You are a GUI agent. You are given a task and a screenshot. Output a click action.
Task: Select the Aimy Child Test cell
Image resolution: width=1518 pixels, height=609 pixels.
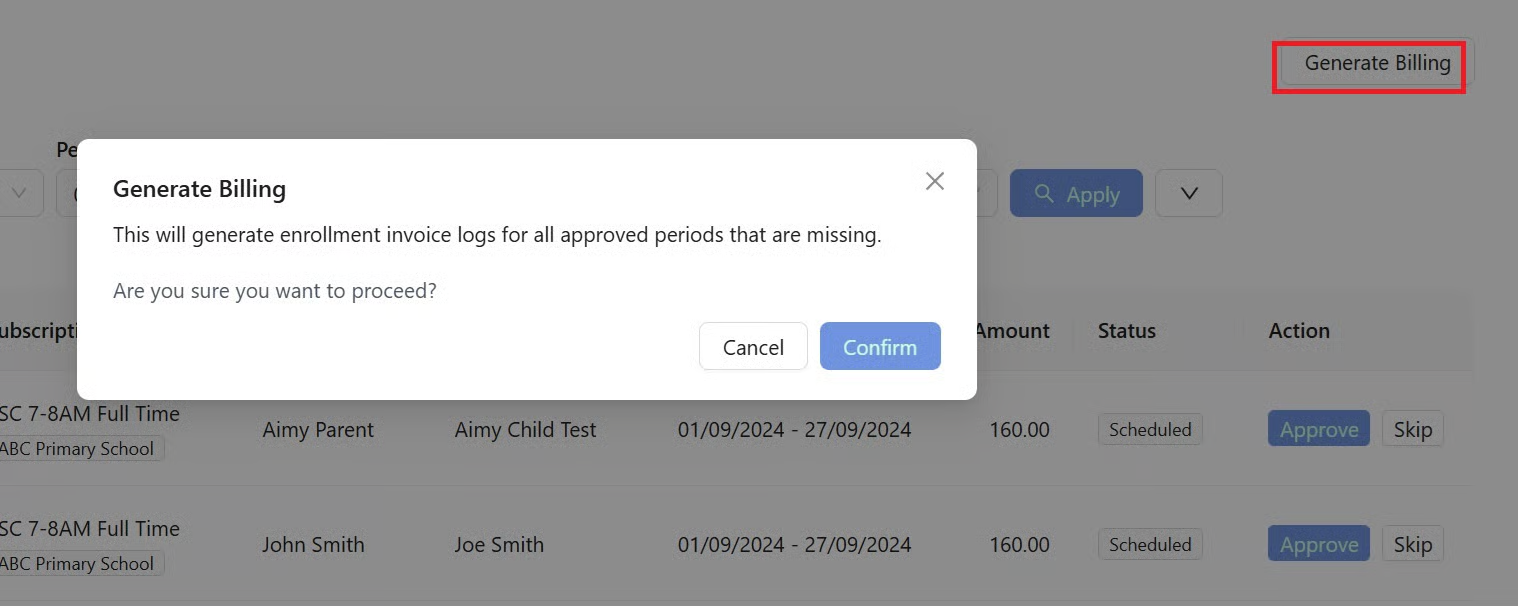coord(525,430)
